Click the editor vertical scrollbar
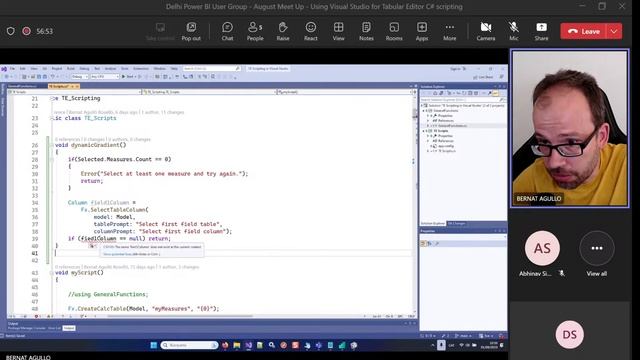 click(414, 204)
